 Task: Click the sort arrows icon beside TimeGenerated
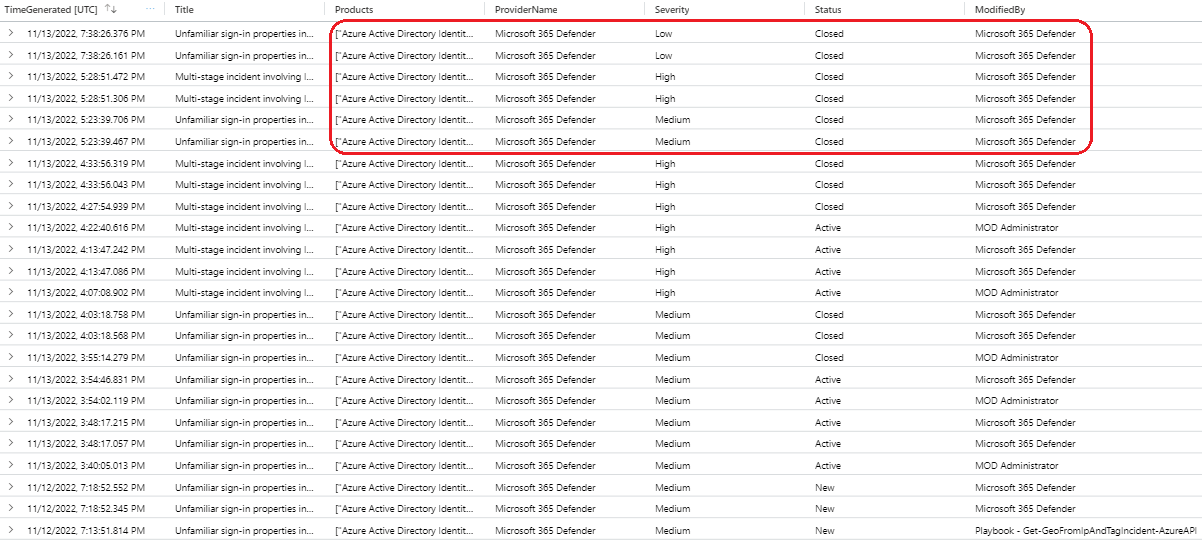111,9
